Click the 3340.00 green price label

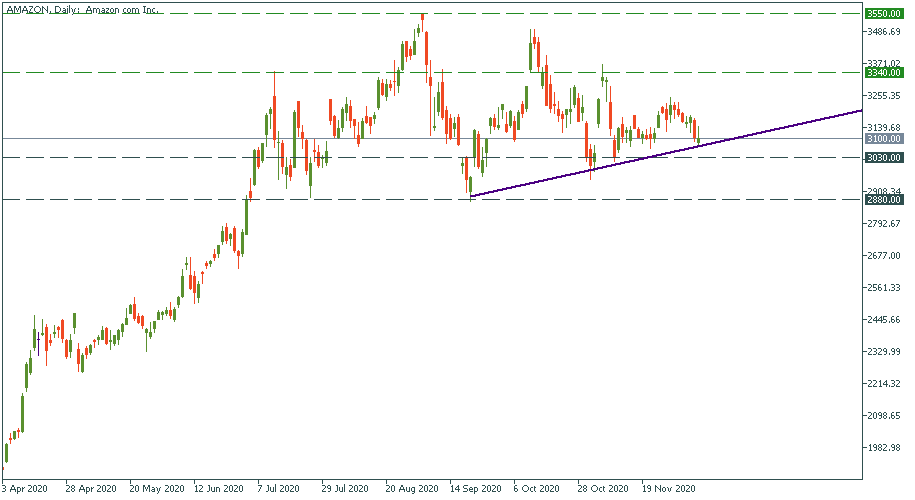[x=885, y=72]
